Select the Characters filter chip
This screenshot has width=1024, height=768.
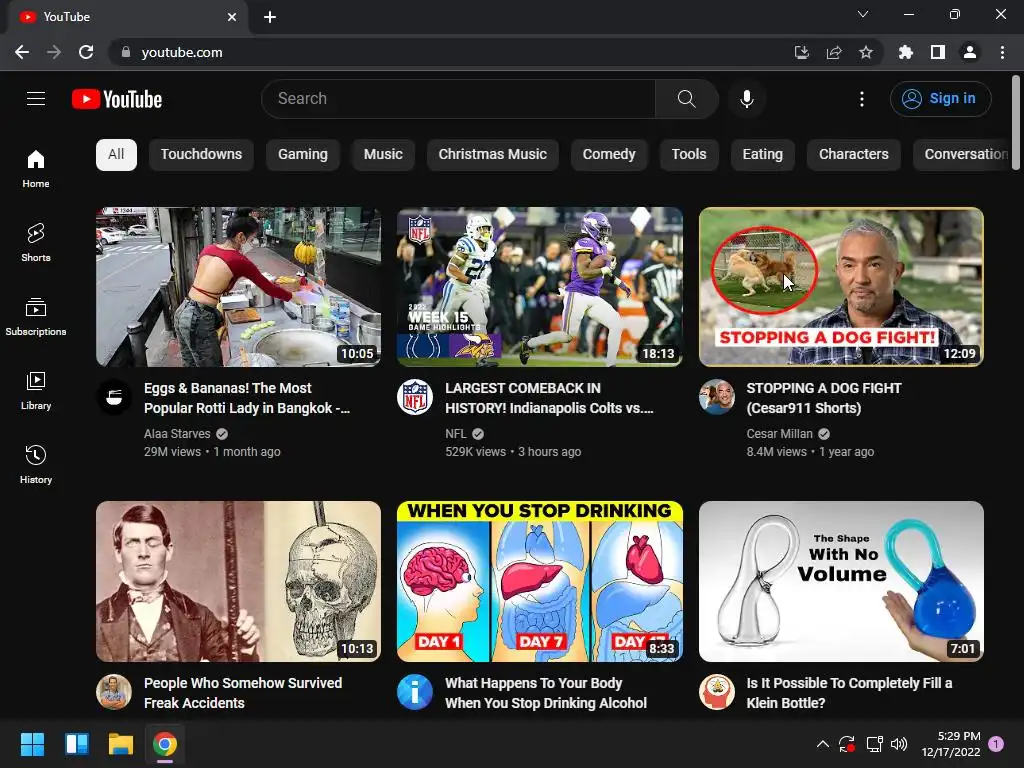coord(854,155)
